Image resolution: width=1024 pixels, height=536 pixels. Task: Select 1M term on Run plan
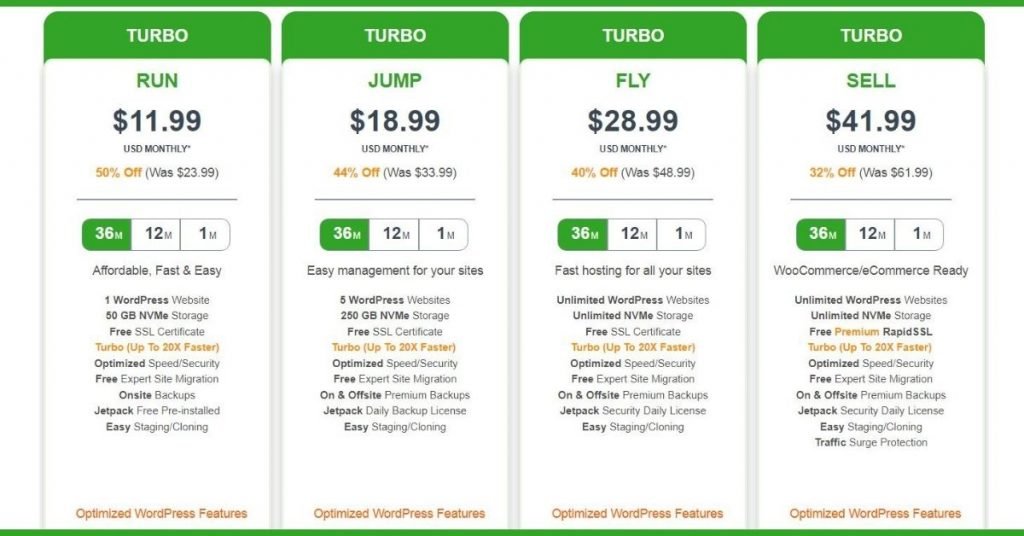(205, 234)
